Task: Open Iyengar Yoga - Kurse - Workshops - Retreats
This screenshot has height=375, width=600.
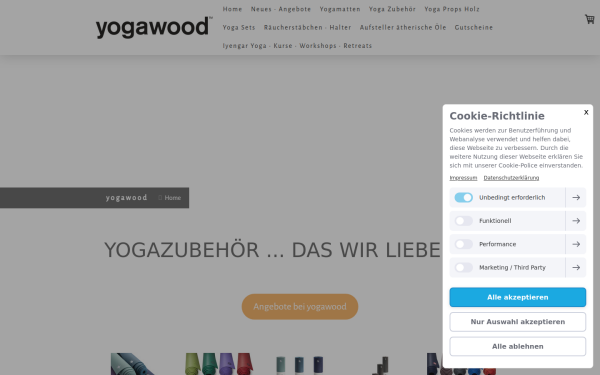Action: [x=297, y=46]
